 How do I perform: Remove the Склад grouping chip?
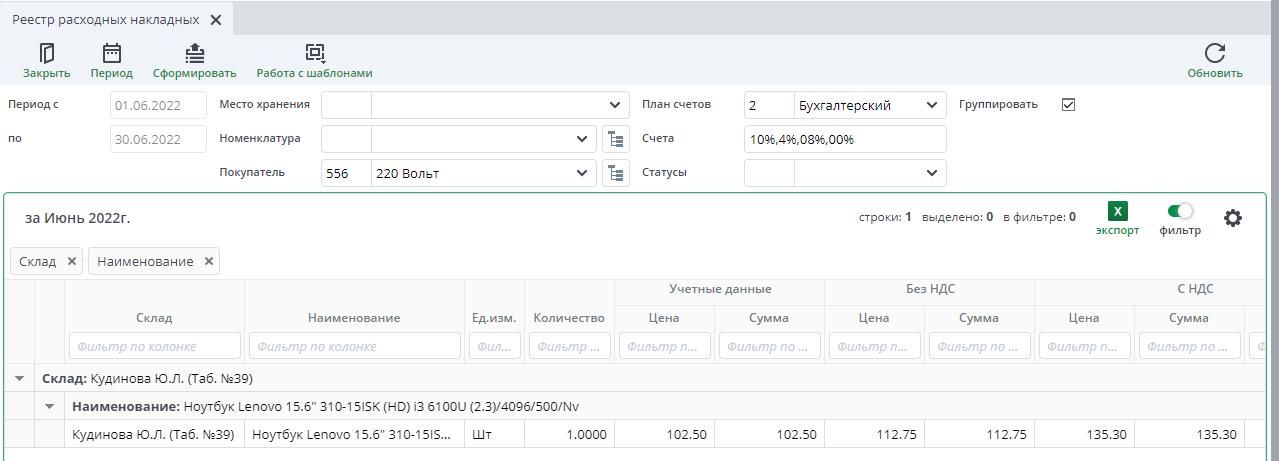pos(71,261)
